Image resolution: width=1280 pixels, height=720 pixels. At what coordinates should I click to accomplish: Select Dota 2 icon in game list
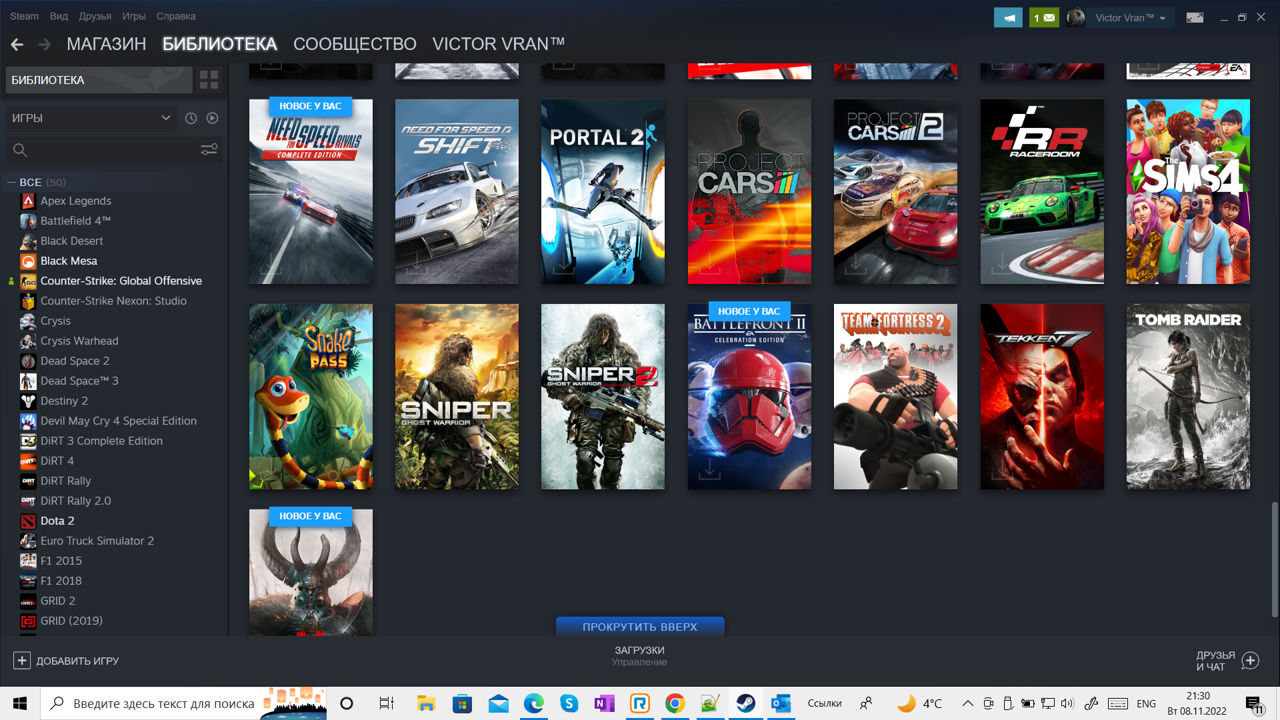click(x=28, y=521)
